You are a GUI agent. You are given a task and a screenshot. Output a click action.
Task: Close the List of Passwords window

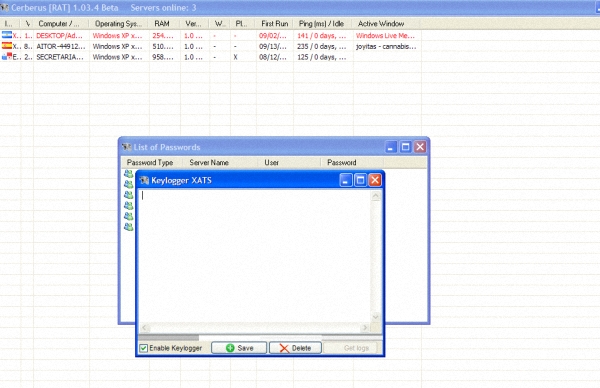pos(420,147)
